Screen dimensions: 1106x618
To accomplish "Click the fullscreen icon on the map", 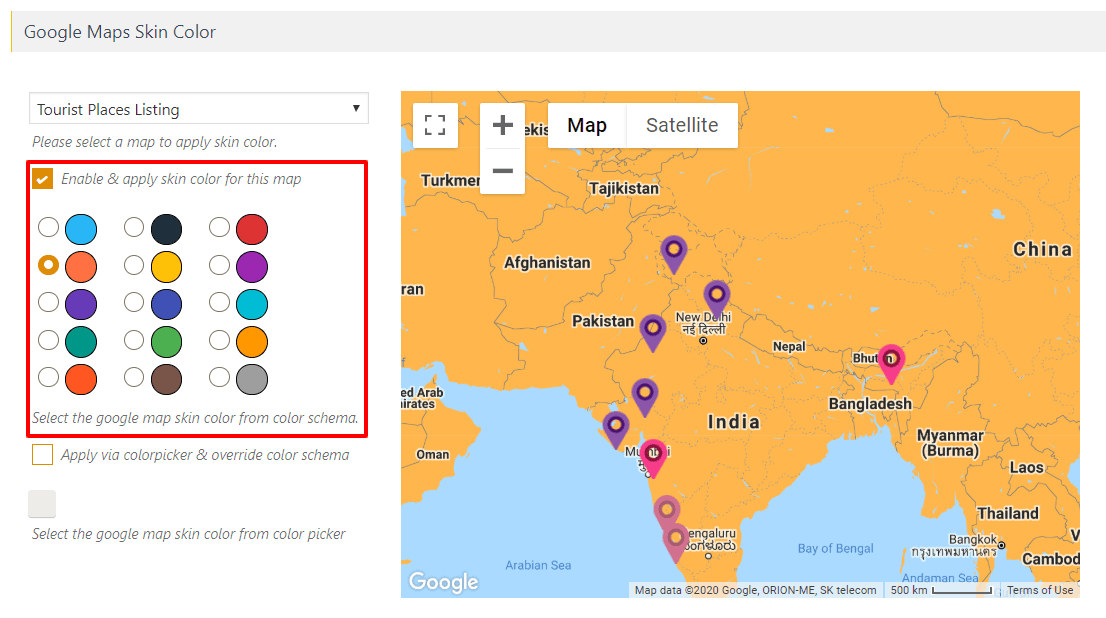I will click(435, 124).
